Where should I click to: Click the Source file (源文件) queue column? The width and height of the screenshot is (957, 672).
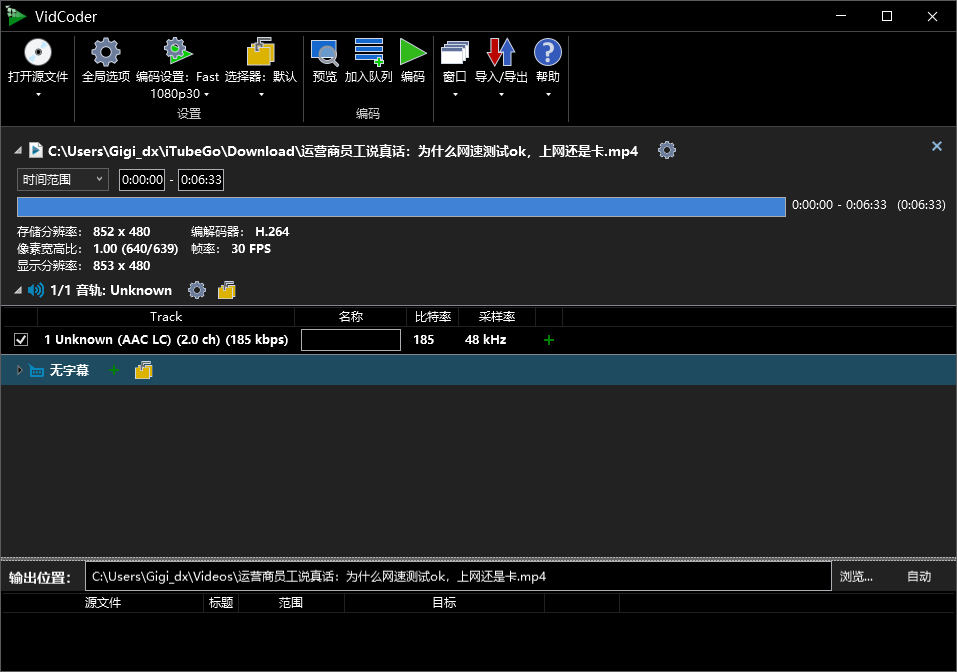(103, 602)
